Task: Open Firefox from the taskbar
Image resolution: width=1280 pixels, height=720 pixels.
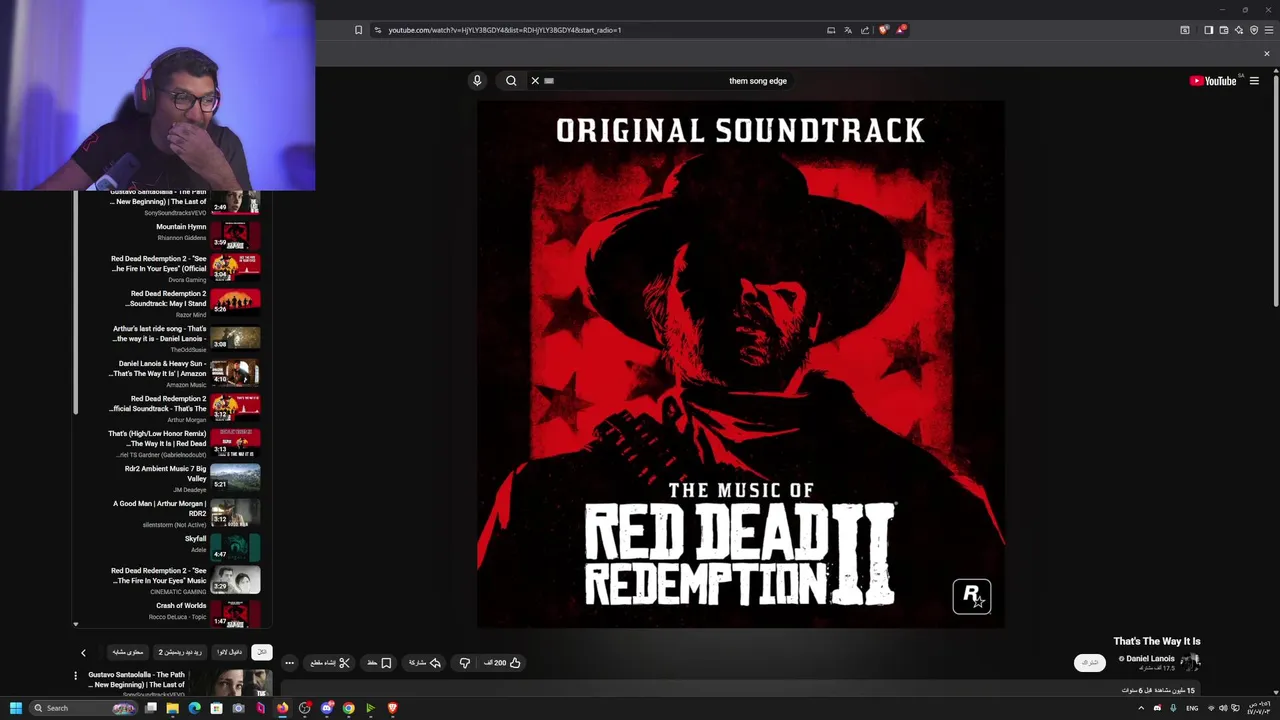Action: tap(282, 708)
